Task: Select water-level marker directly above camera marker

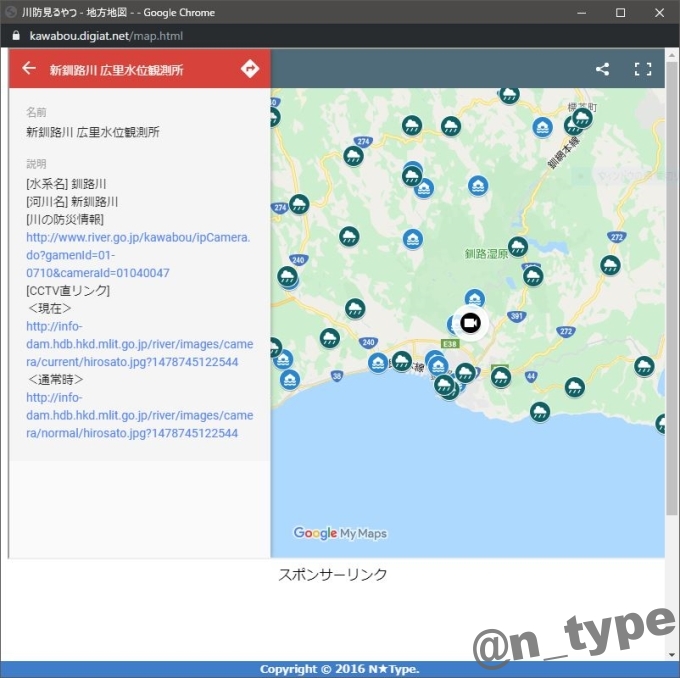Action: [474, 298]
